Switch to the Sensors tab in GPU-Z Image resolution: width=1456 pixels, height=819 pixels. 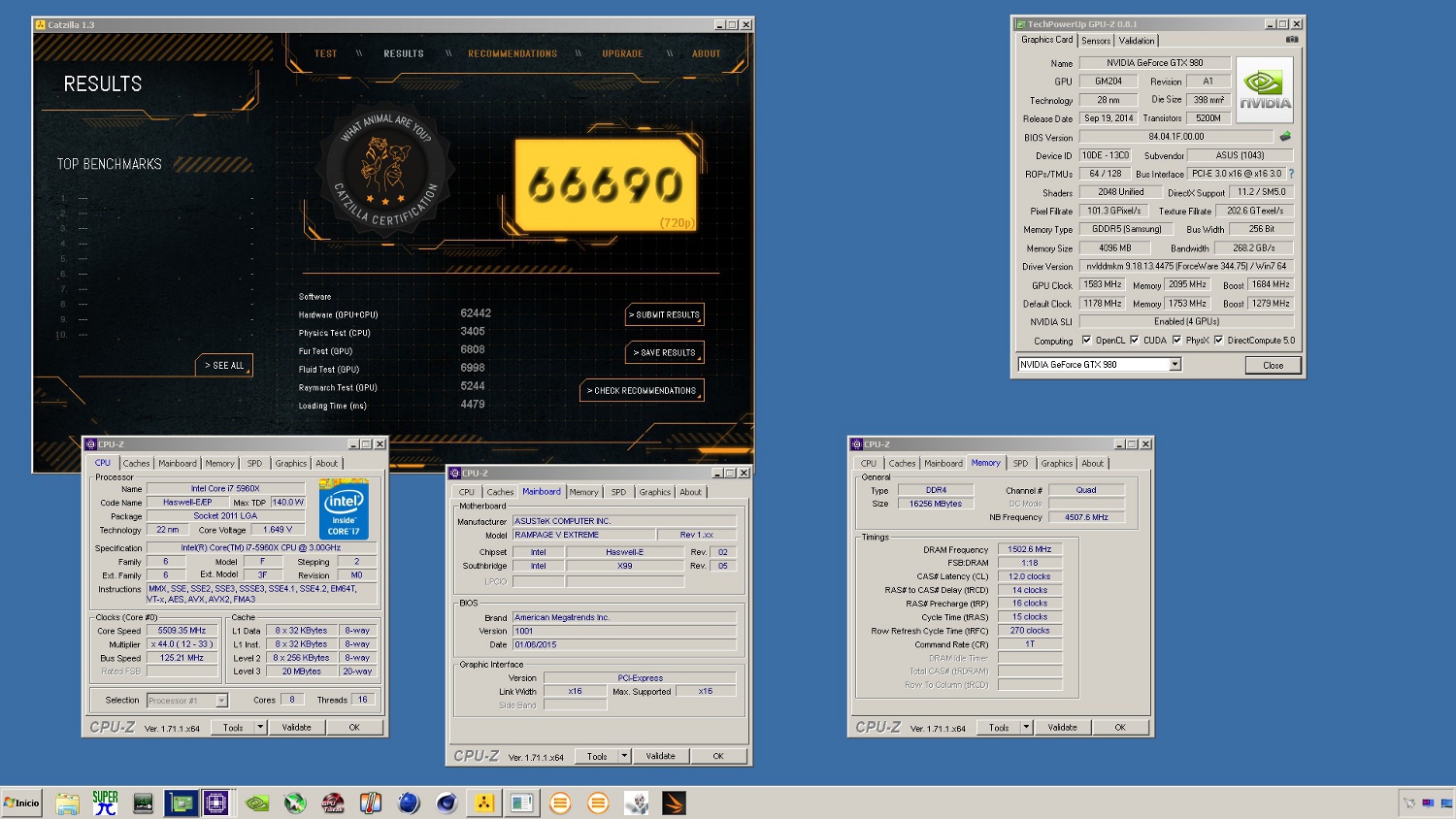(1096, 41)
